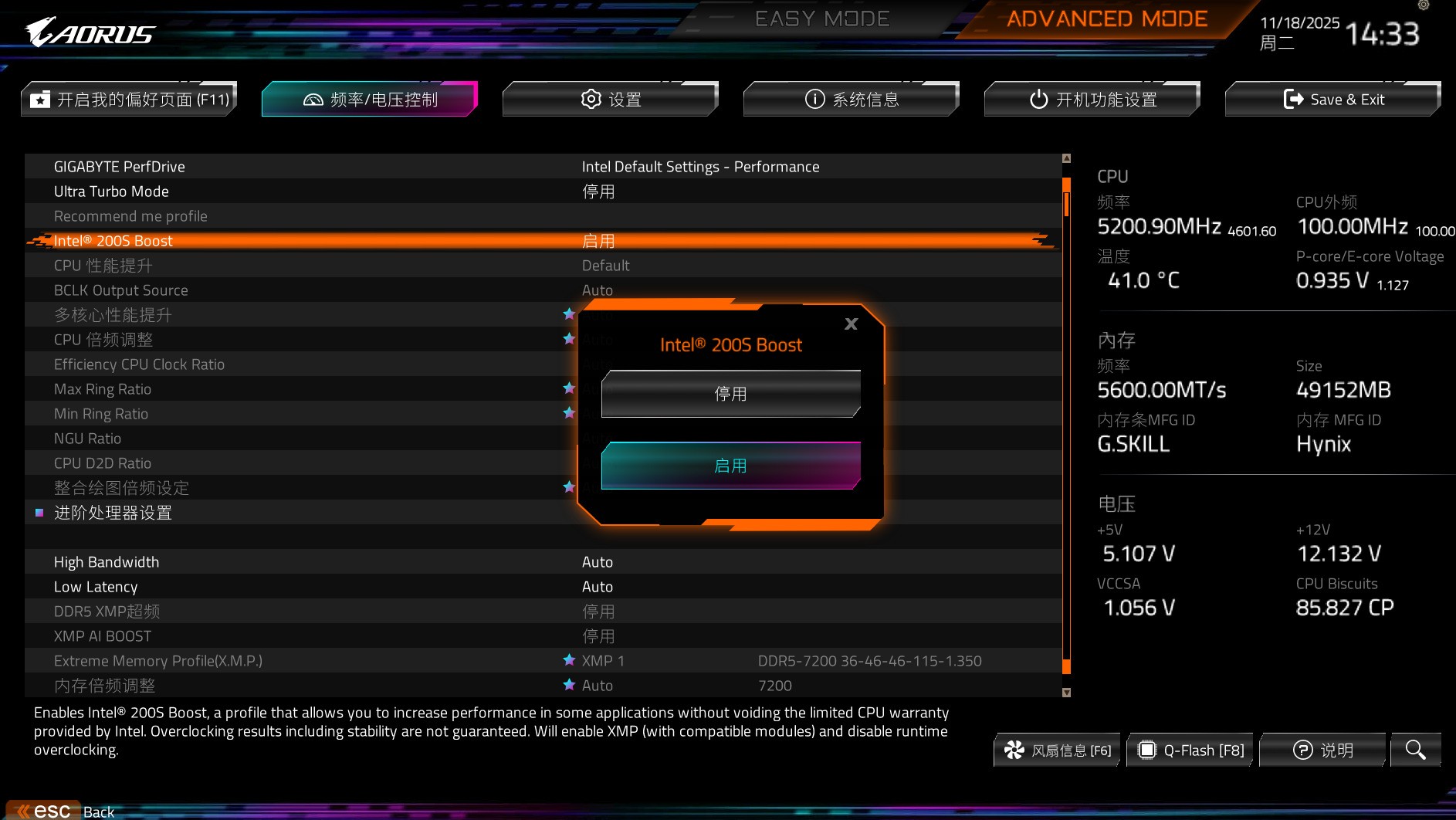Disable Intel 200S Boost by selecting 停用
This screenshot has height=820, width=1456.
point(730,393)
